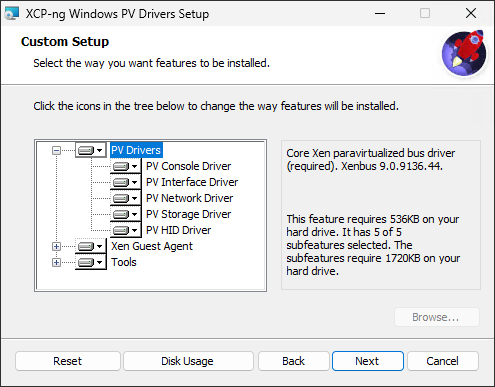The image size is (495, 387).
Task: Click the 'Custom Setup' heading
Action: [x=65, y=42]
